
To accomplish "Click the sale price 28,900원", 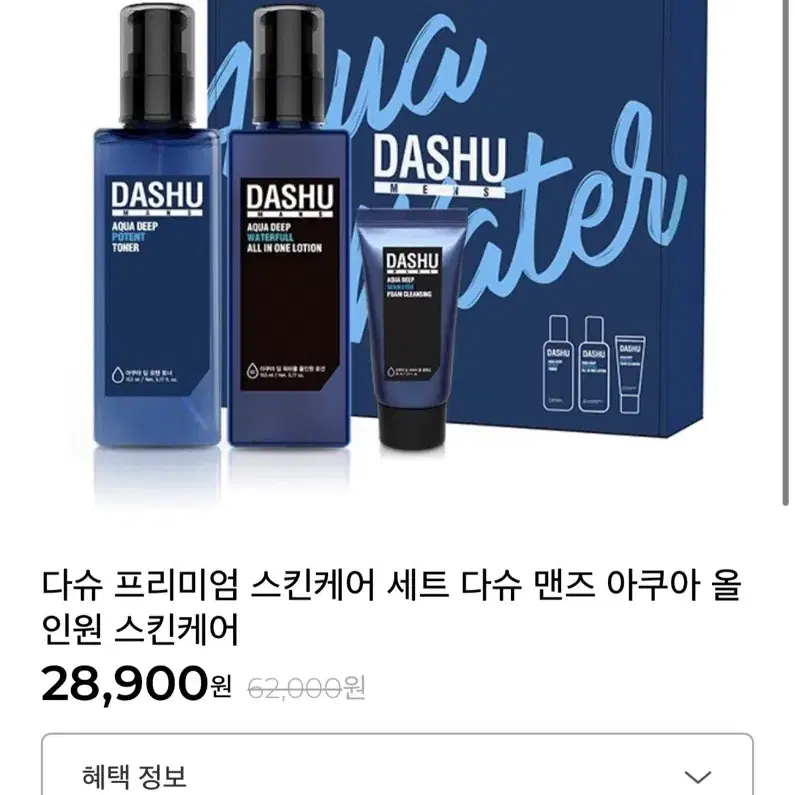I will (136, 684).
